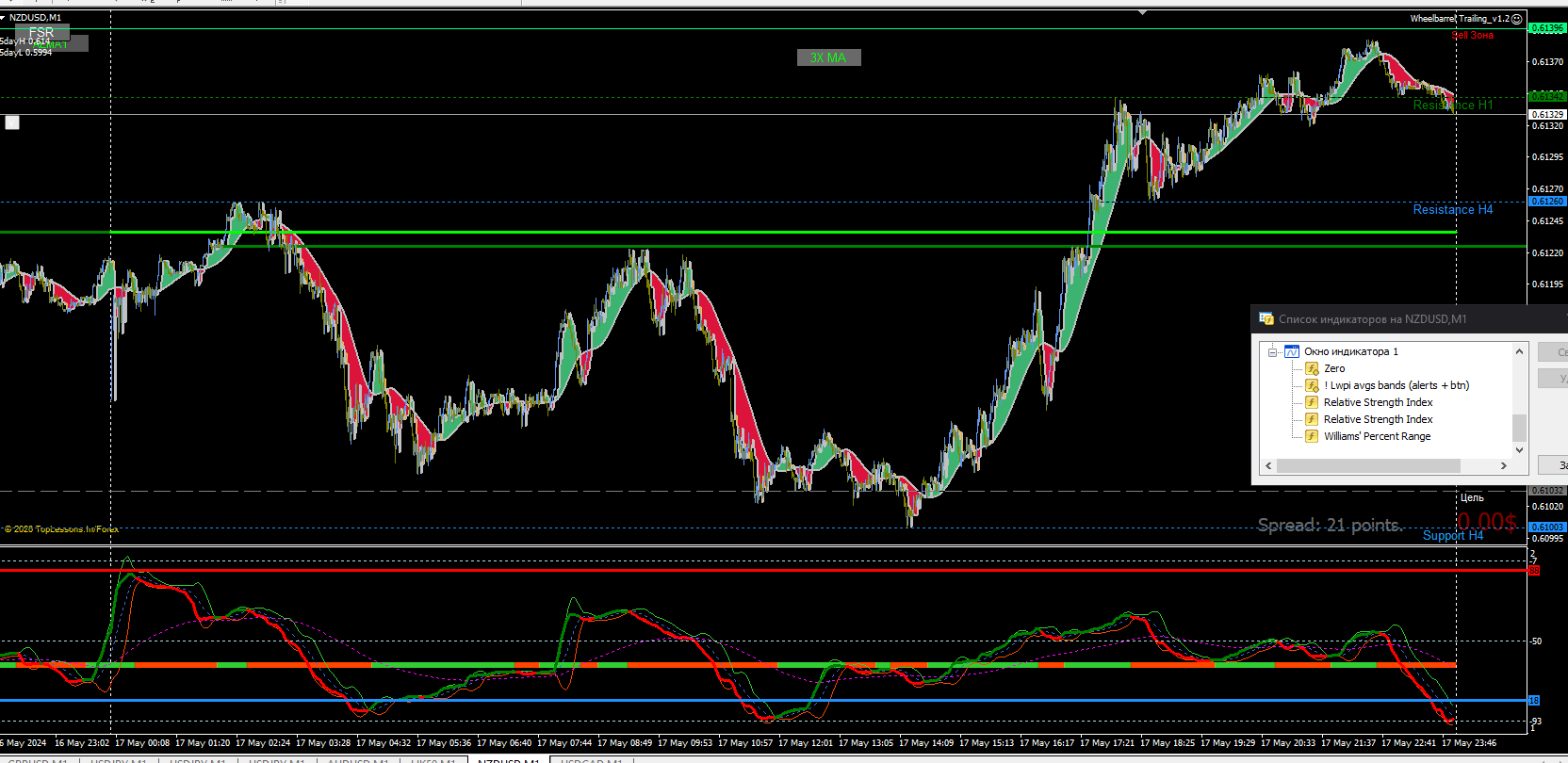This screenshot has width=1568, height=763.
Task: Click the 5dayL 0.5994 text
Action: (26, 53)
